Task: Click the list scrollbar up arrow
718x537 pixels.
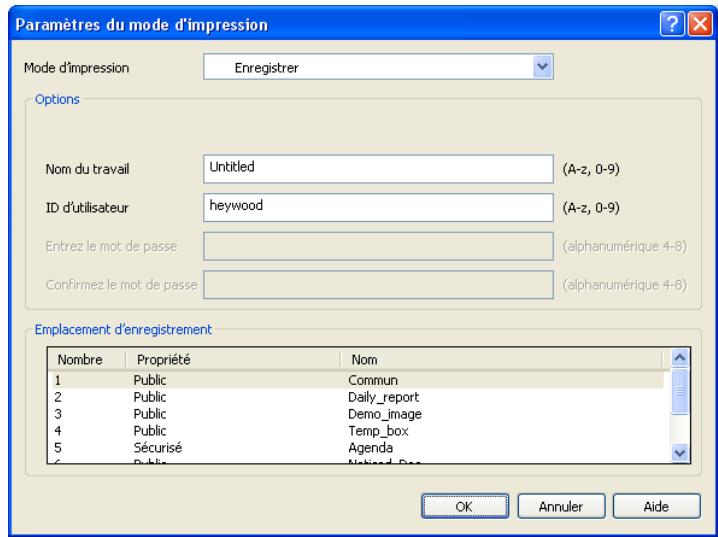Action: point(680,358)
